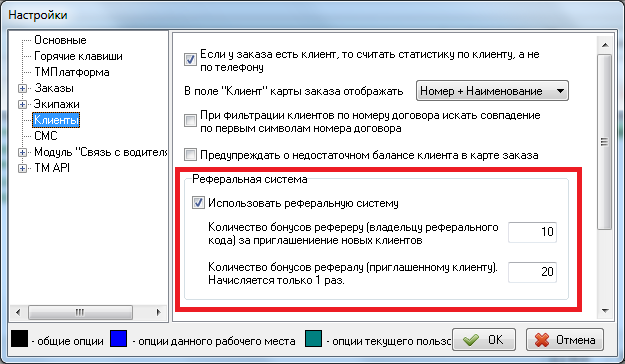Screen dimensions: 625x364
Task: Click the referral bonus field showing 20
Action: click(x=532, y=272)
